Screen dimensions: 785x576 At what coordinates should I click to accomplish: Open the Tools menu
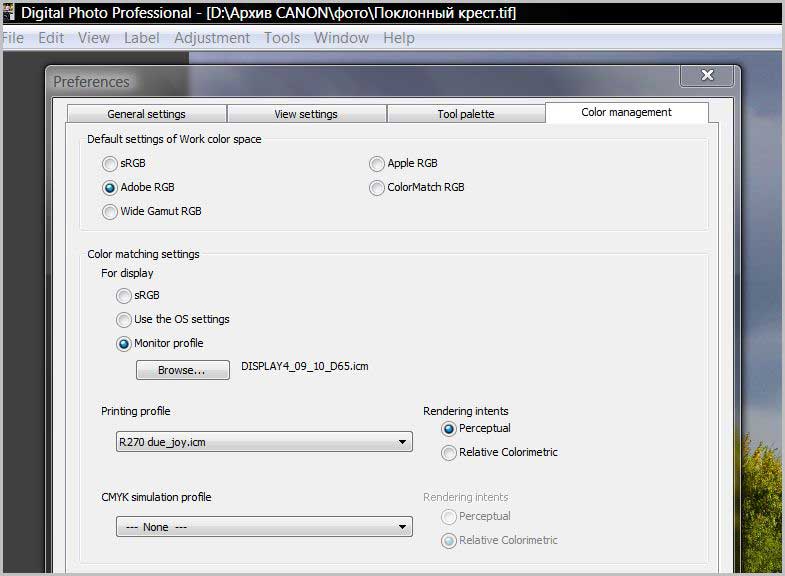click(x=282, y=38)
